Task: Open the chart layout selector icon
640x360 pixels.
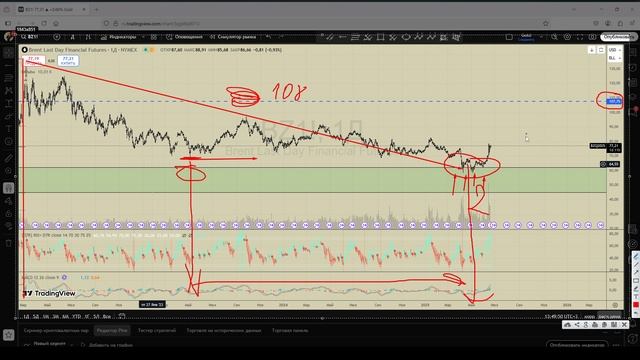Action: 509,37
